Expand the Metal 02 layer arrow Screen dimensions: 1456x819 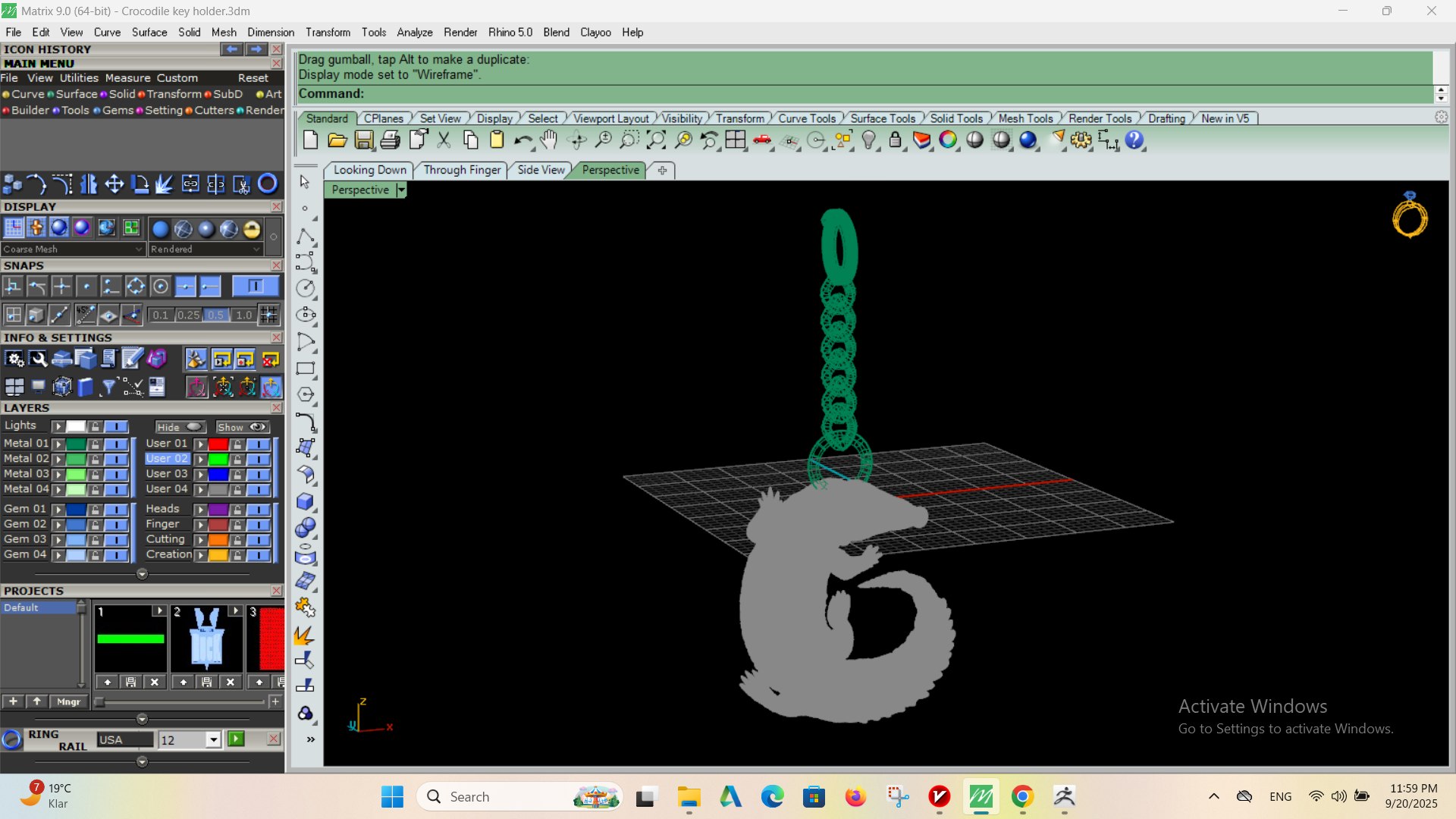pyautogui.click(x=58, y=459)
